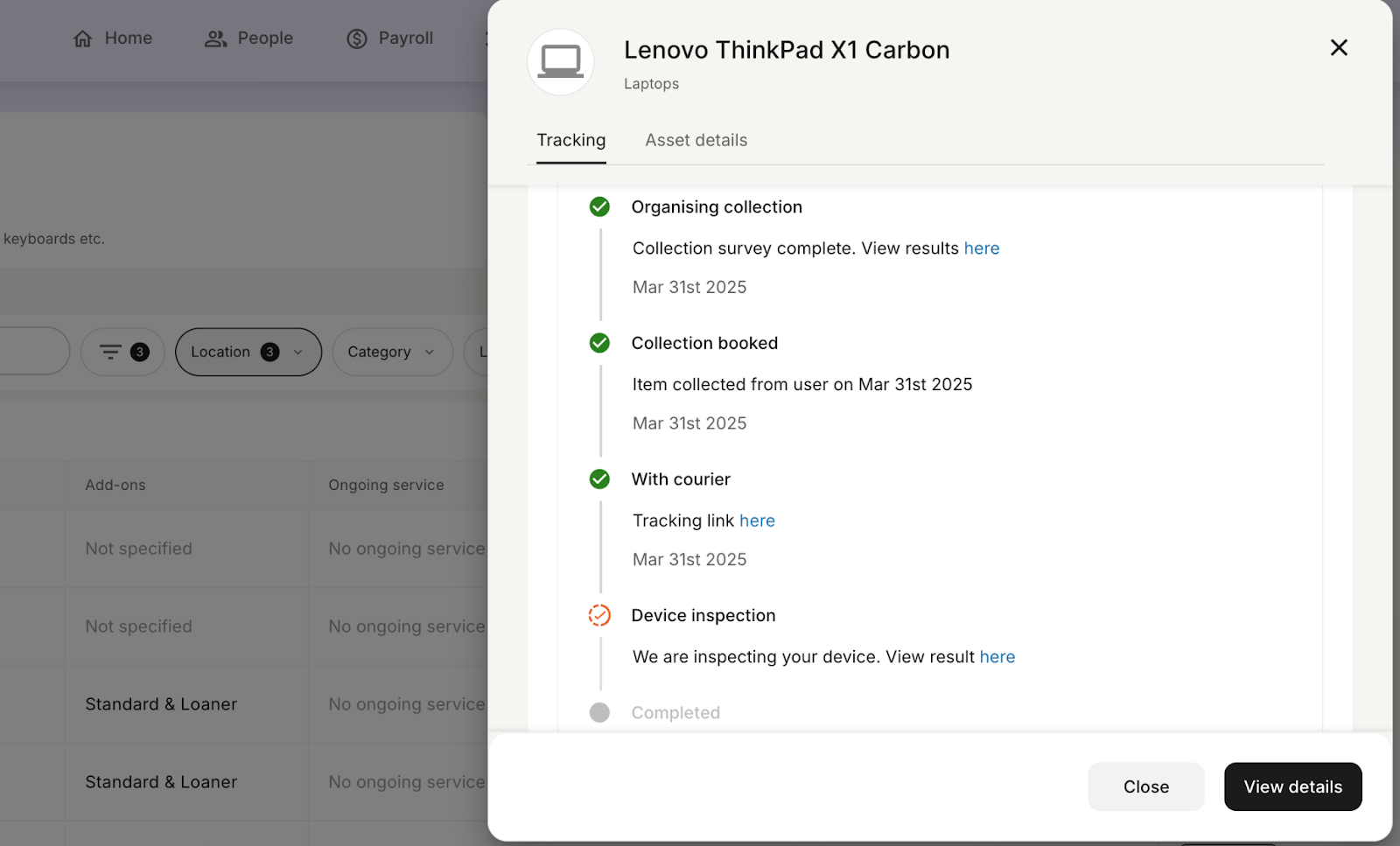Switch to the Asset details tab

coord(696,140)
